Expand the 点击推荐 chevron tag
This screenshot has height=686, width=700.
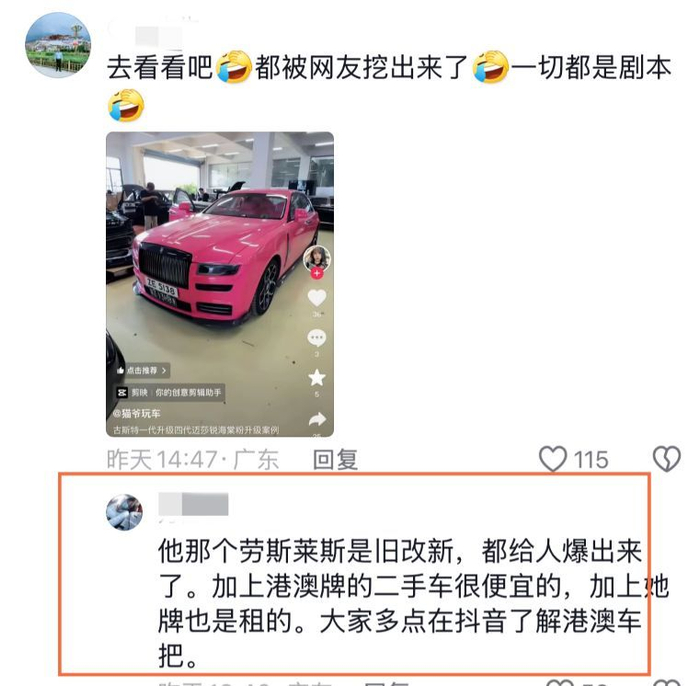point(143,370)
